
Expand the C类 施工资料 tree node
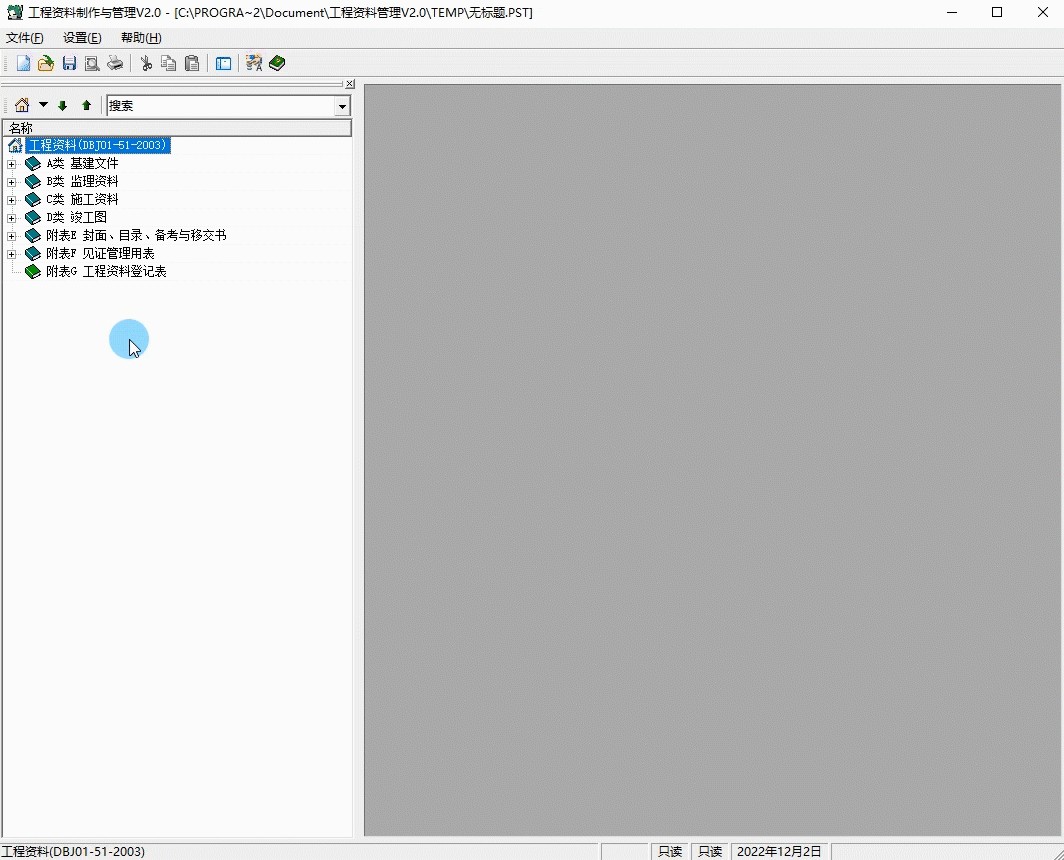tap(12, 200)
